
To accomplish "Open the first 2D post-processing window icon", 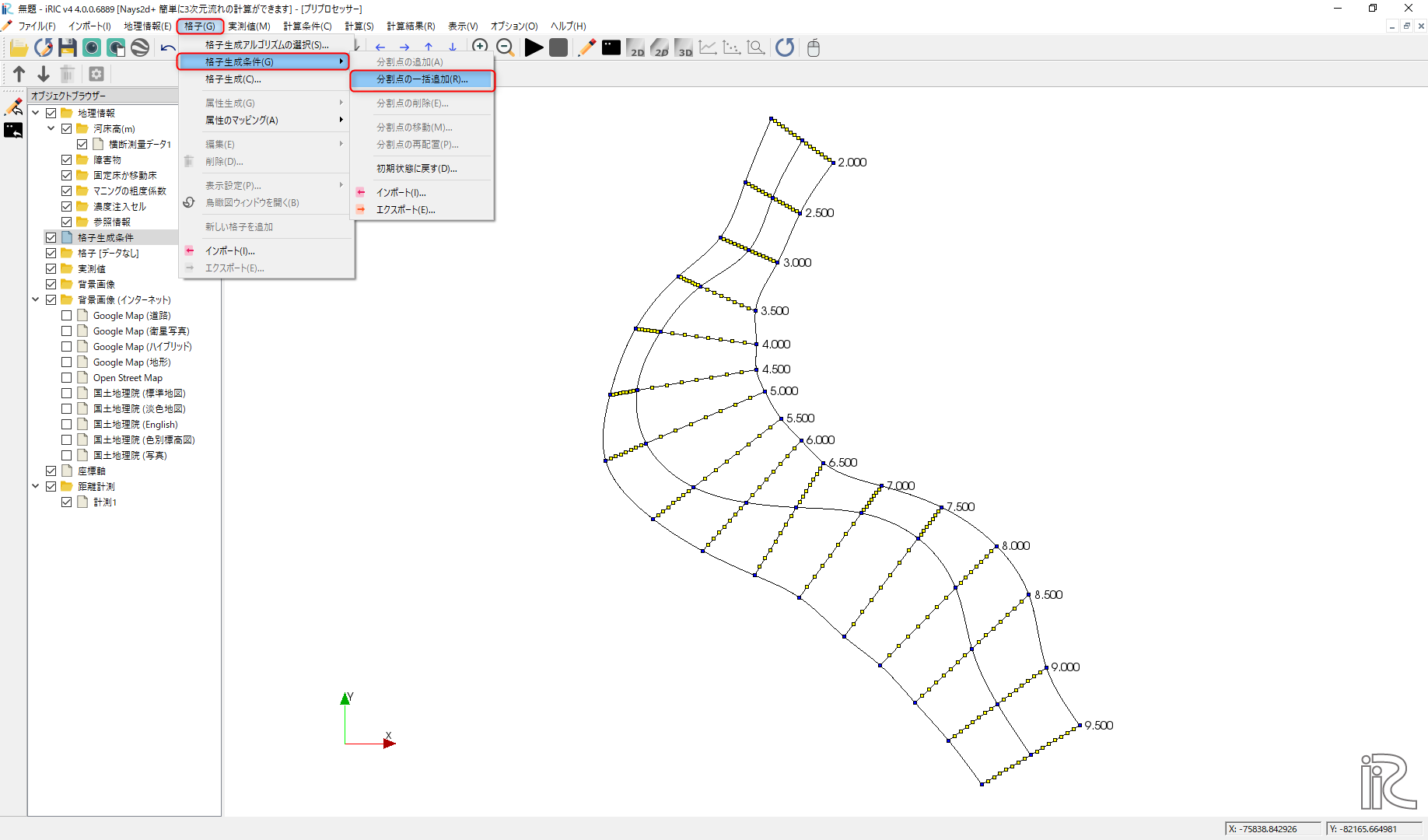I will [635, 47].
